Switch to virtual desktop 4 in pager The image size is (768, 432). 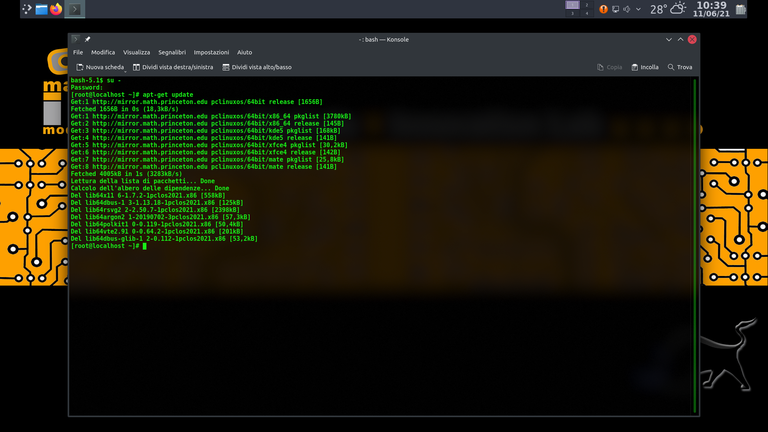[x=585, y=14]
